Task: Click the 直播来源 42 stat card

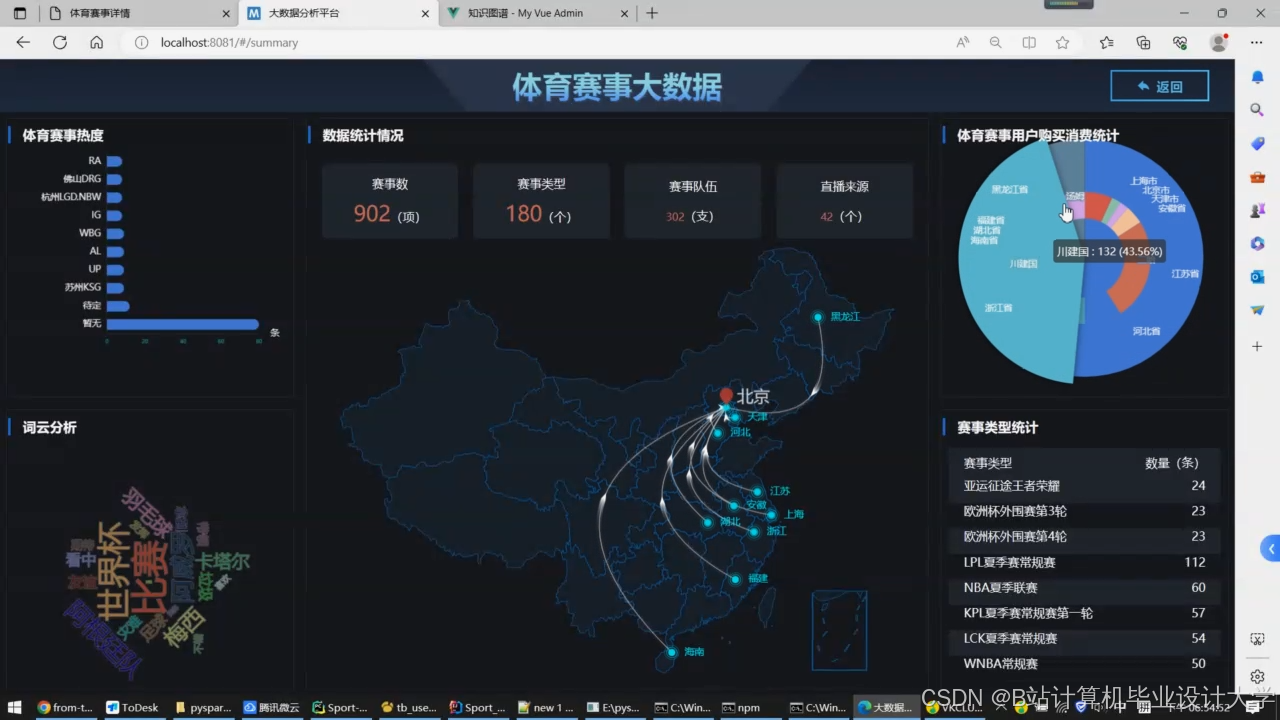Action: (844, 201)
